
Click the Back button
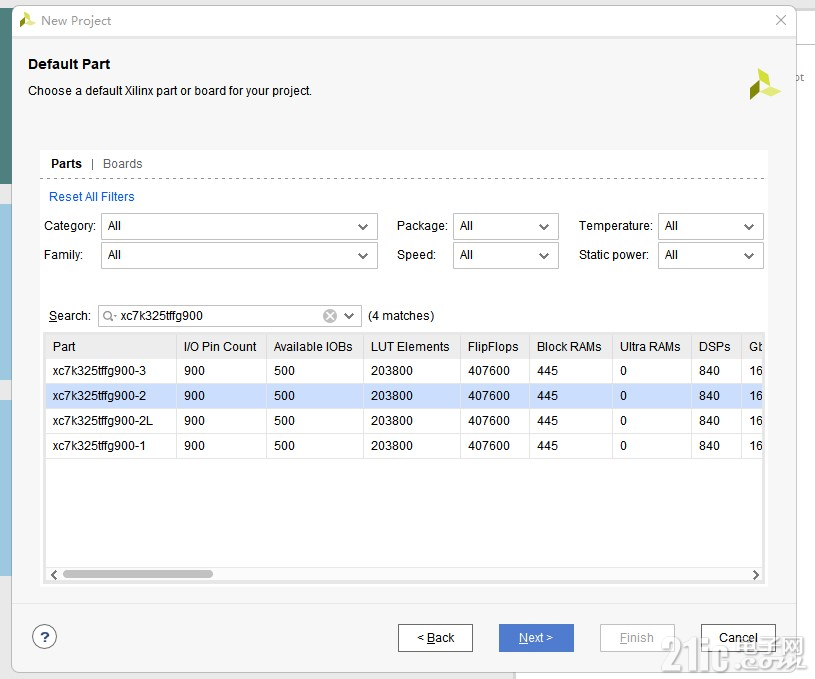[435, 638]
